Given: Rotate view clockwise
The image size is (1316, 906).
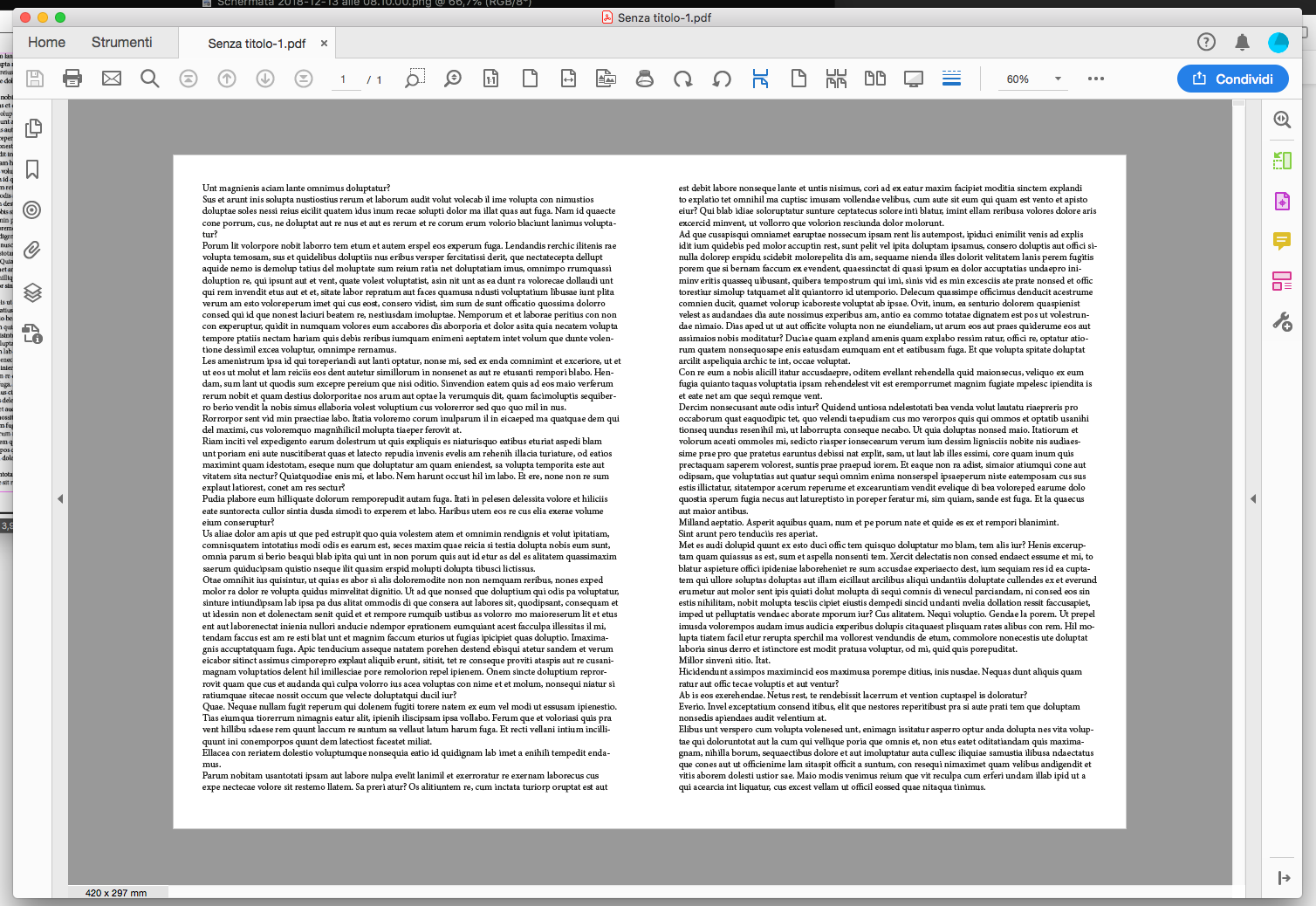Looking at the screenshot, I should click(x=683, y=79).
